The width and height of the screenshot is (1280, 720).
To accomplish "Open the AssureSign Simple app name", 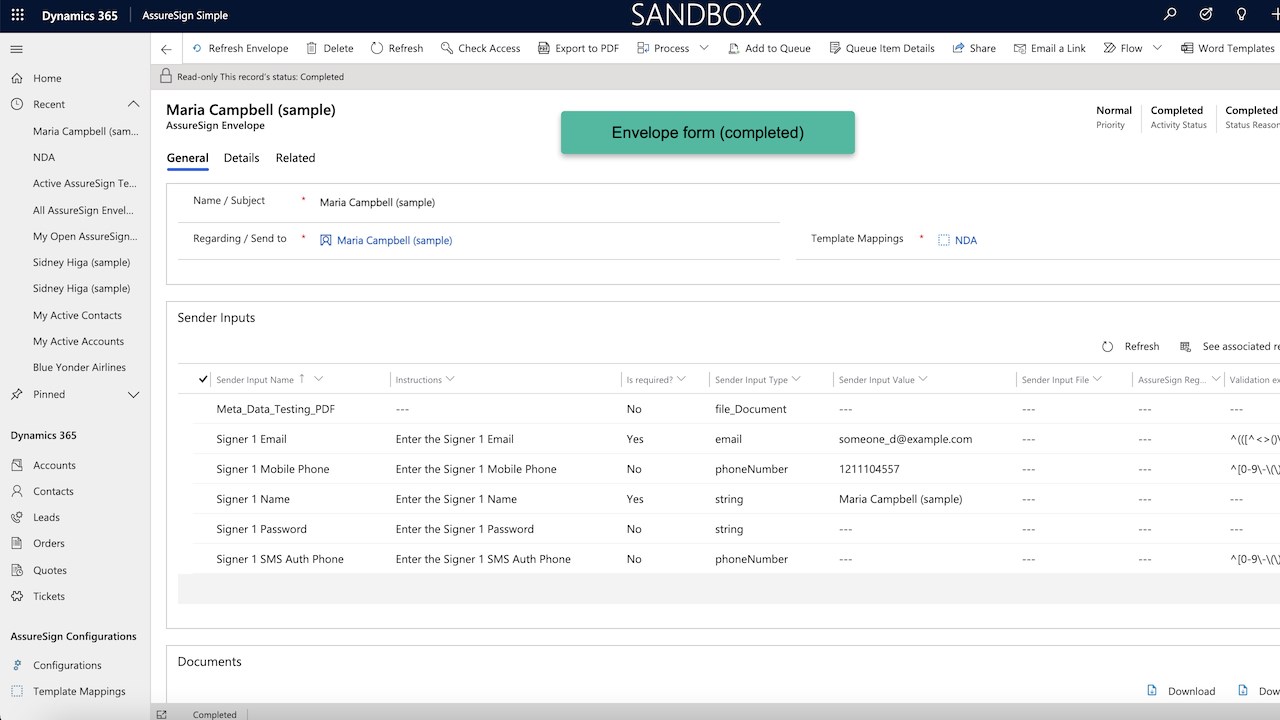I will click(x=185, y=15).
